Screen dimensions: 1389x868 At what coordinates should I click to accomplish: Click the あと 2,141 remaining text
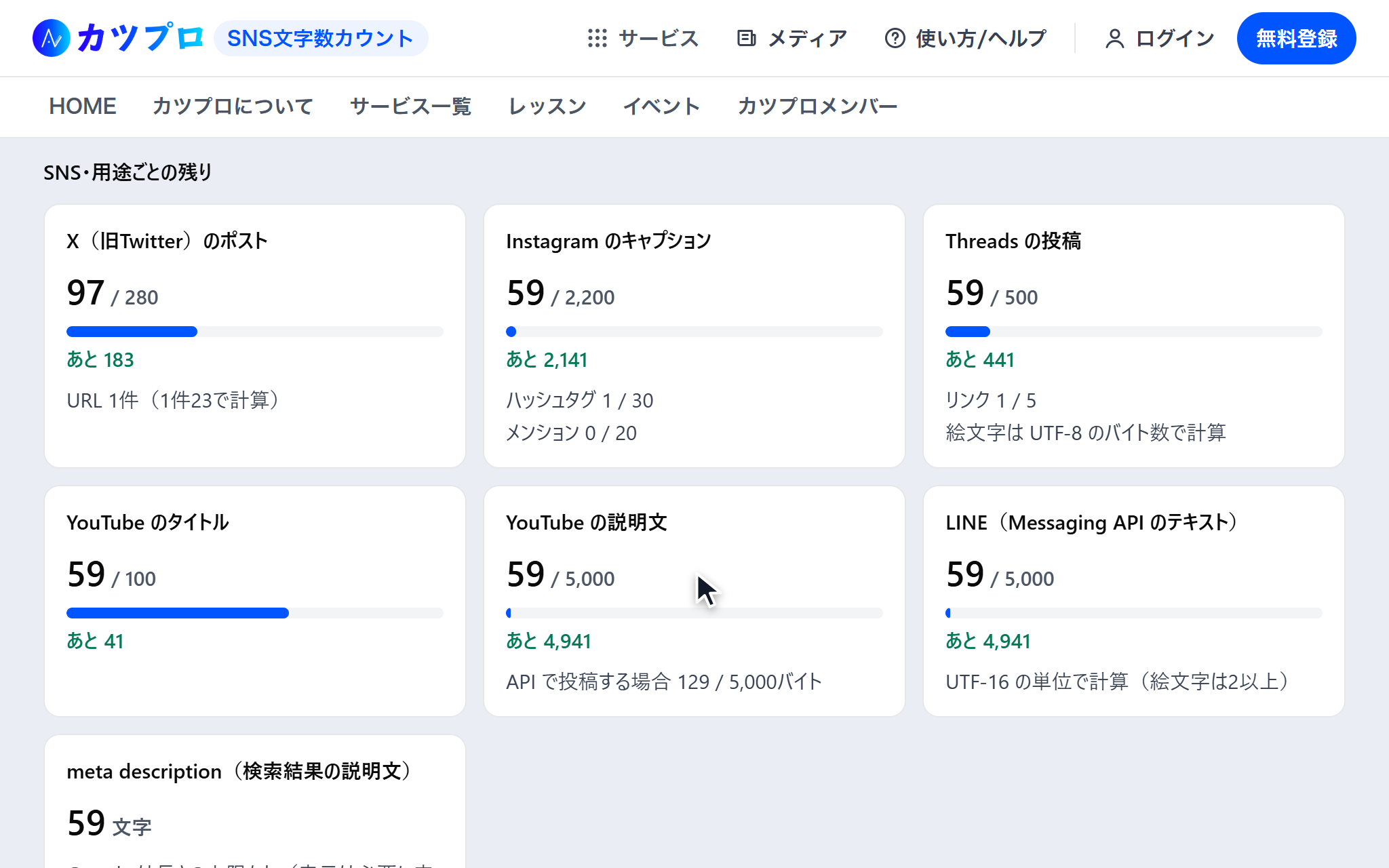pos(547,359)
